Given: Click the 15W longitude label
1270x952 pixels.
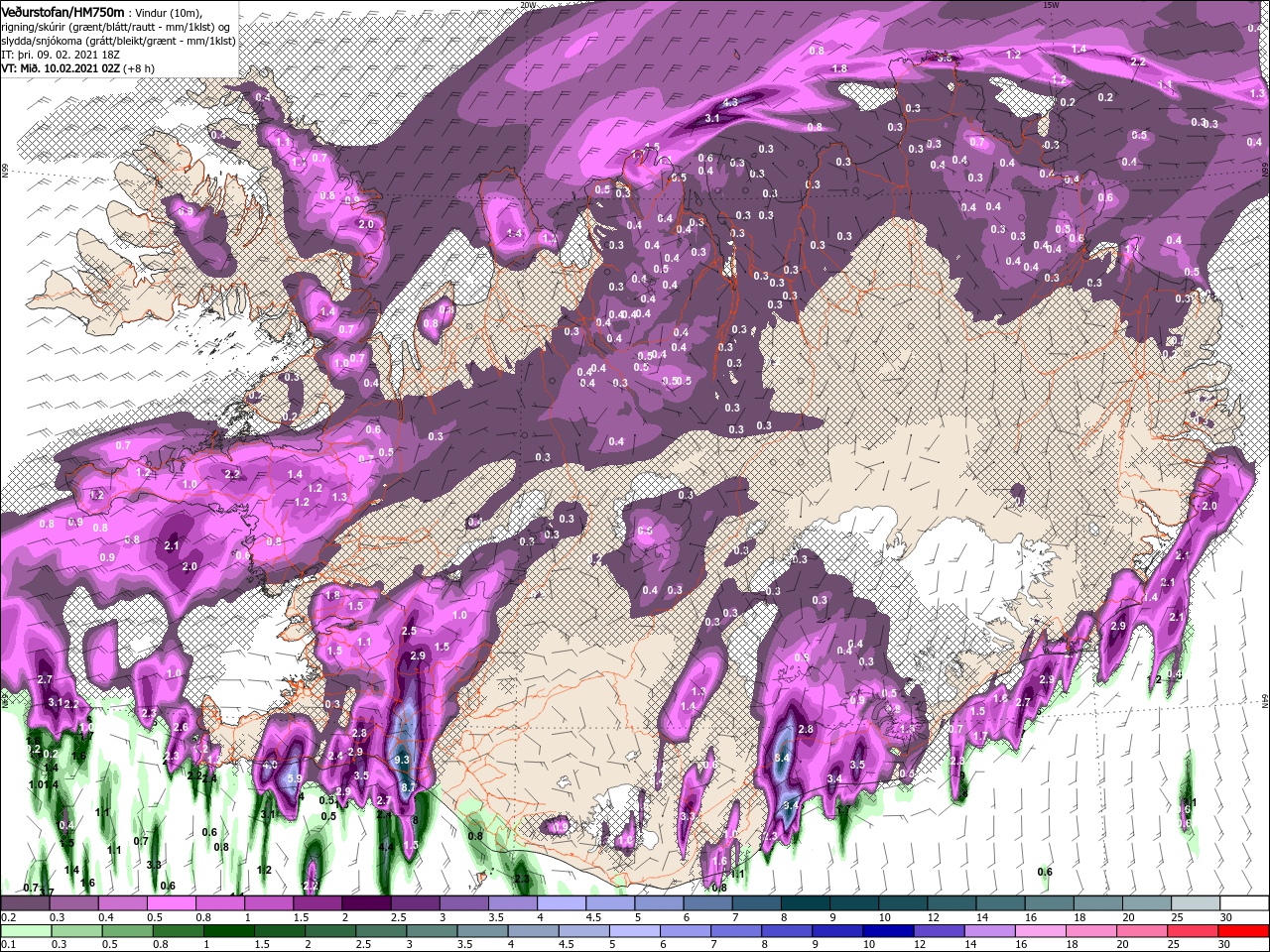Looking at the screenshot, I should click(x=1051, y=5).
